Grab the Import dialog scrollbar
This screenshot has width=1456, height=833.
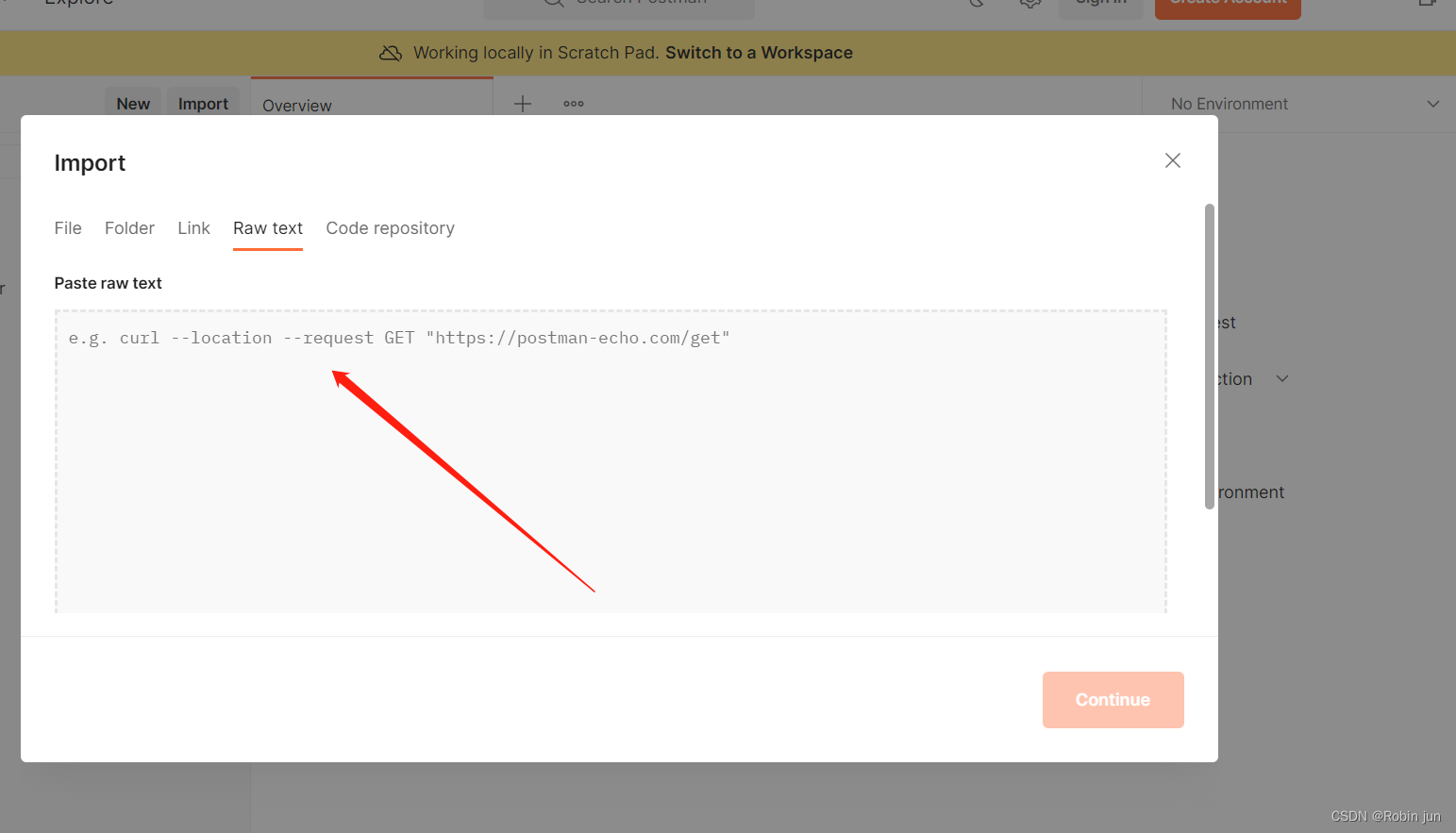coord(1210,357)
